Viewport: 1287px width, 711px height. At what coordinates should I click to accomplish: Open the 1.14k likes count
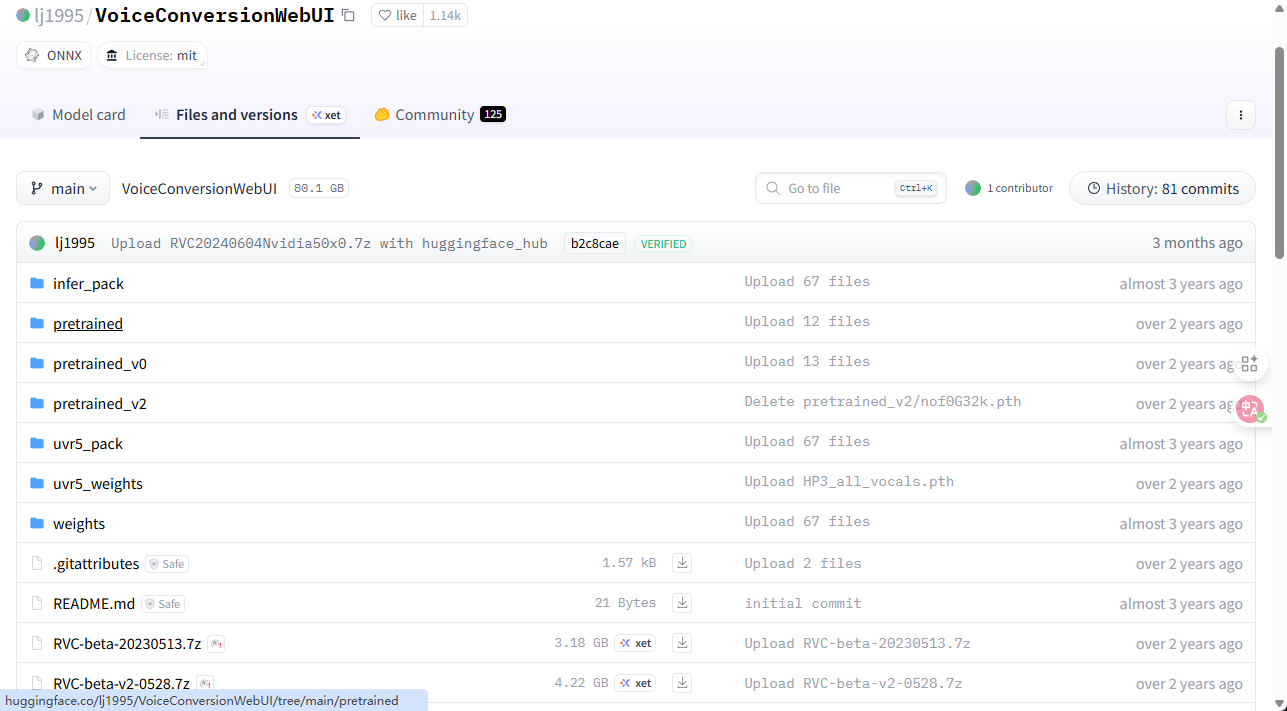coord(445,15)
